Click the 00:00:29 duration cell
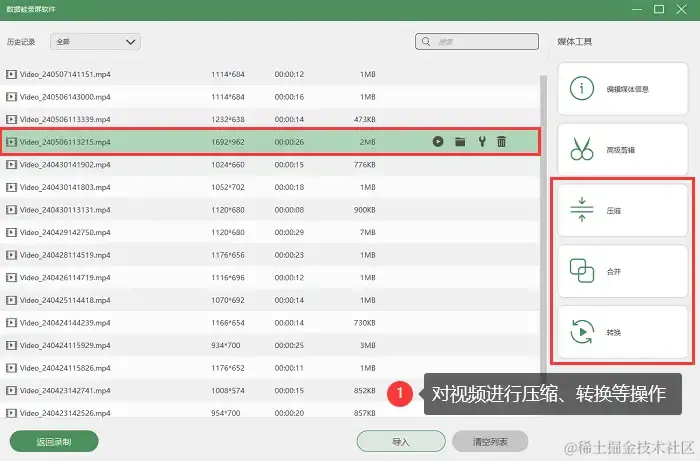The image size is (700, 461). click(289, 233)
